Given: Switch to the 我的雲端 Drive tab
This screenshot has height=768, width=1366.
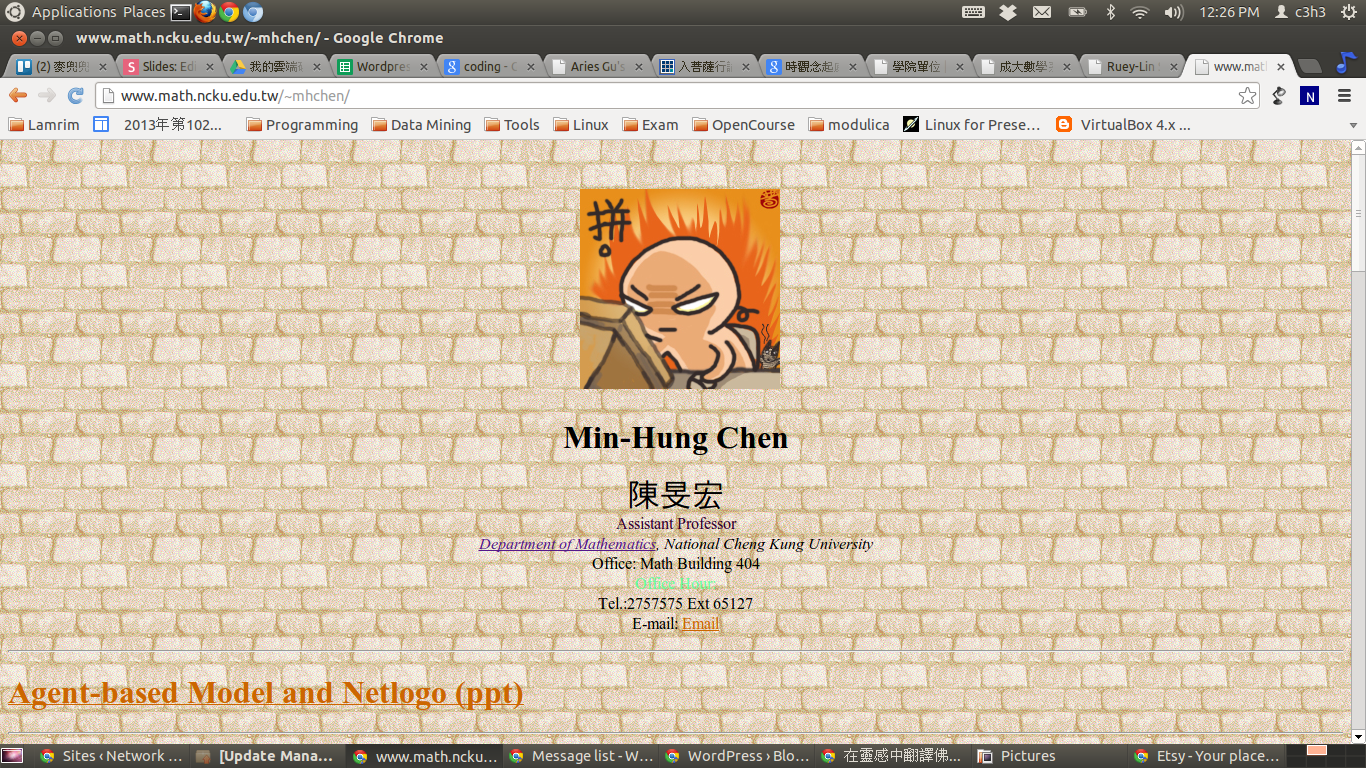Looking at the screenshot, I should tap(276, 67).
